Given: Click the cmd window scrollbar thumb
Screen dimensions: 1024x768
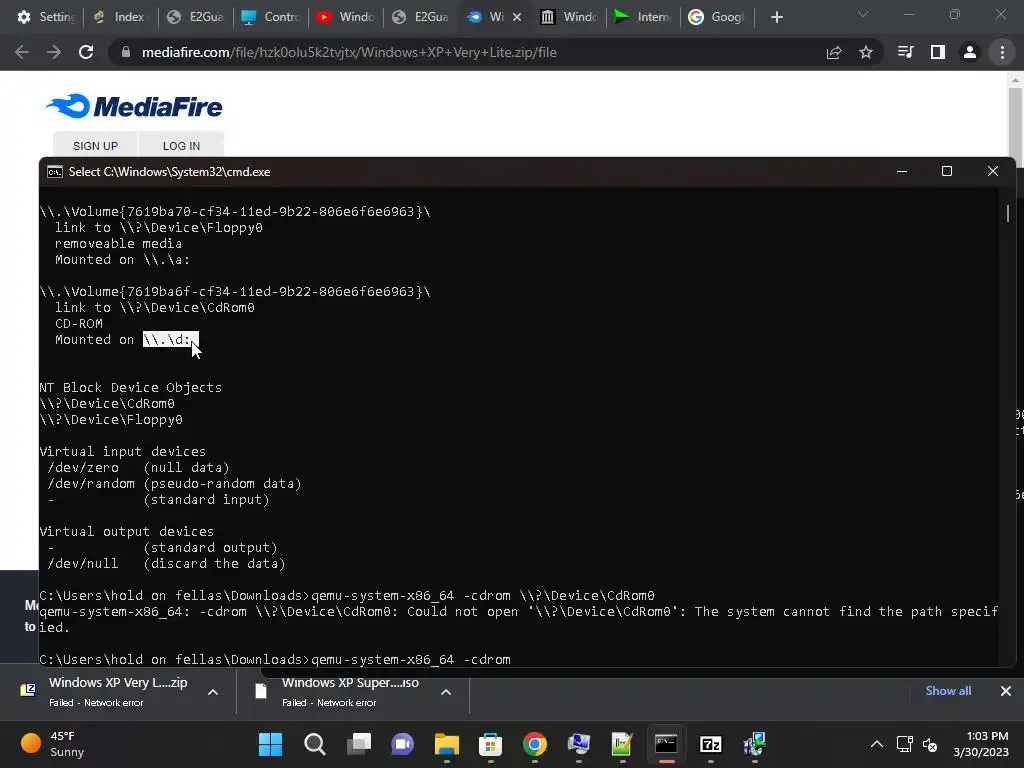Looking at the screenshot, I should point(1008,213).
